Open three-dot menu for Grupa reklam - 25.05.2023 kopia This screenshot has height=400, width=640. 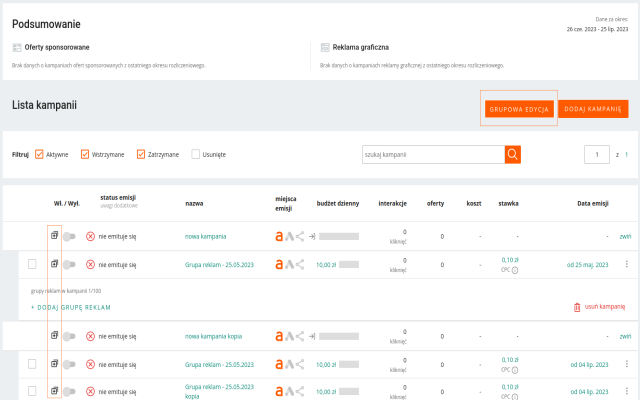point(627,391)
